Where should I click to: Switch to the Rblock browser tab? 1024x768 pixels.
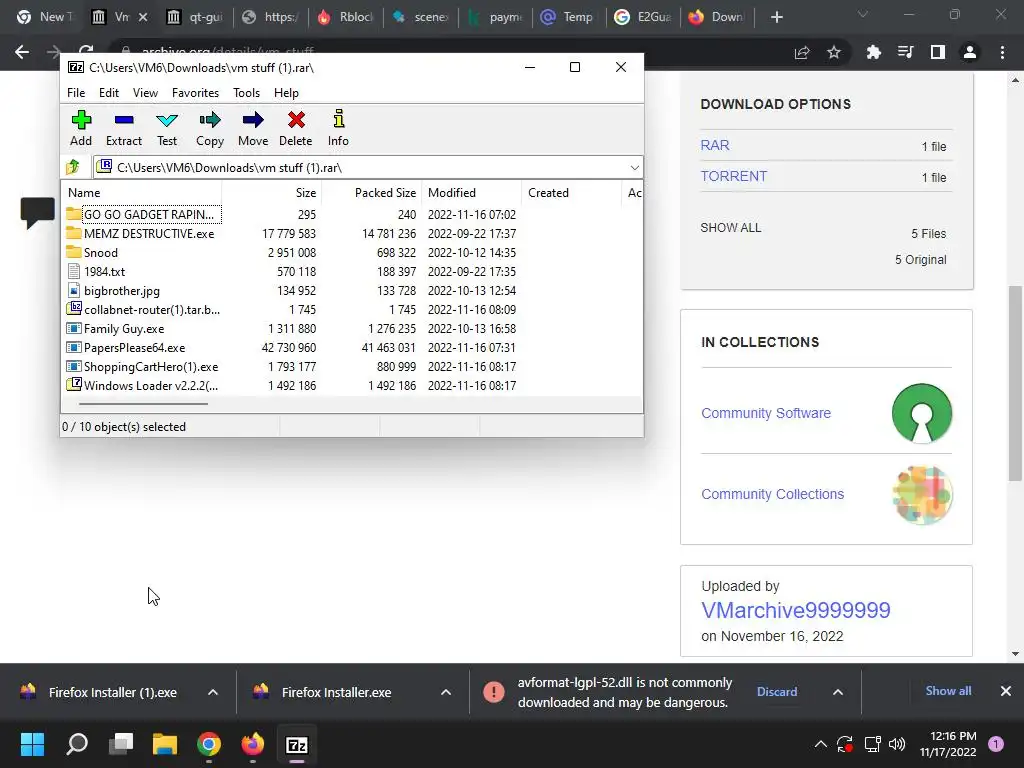[x=345, y=17]
